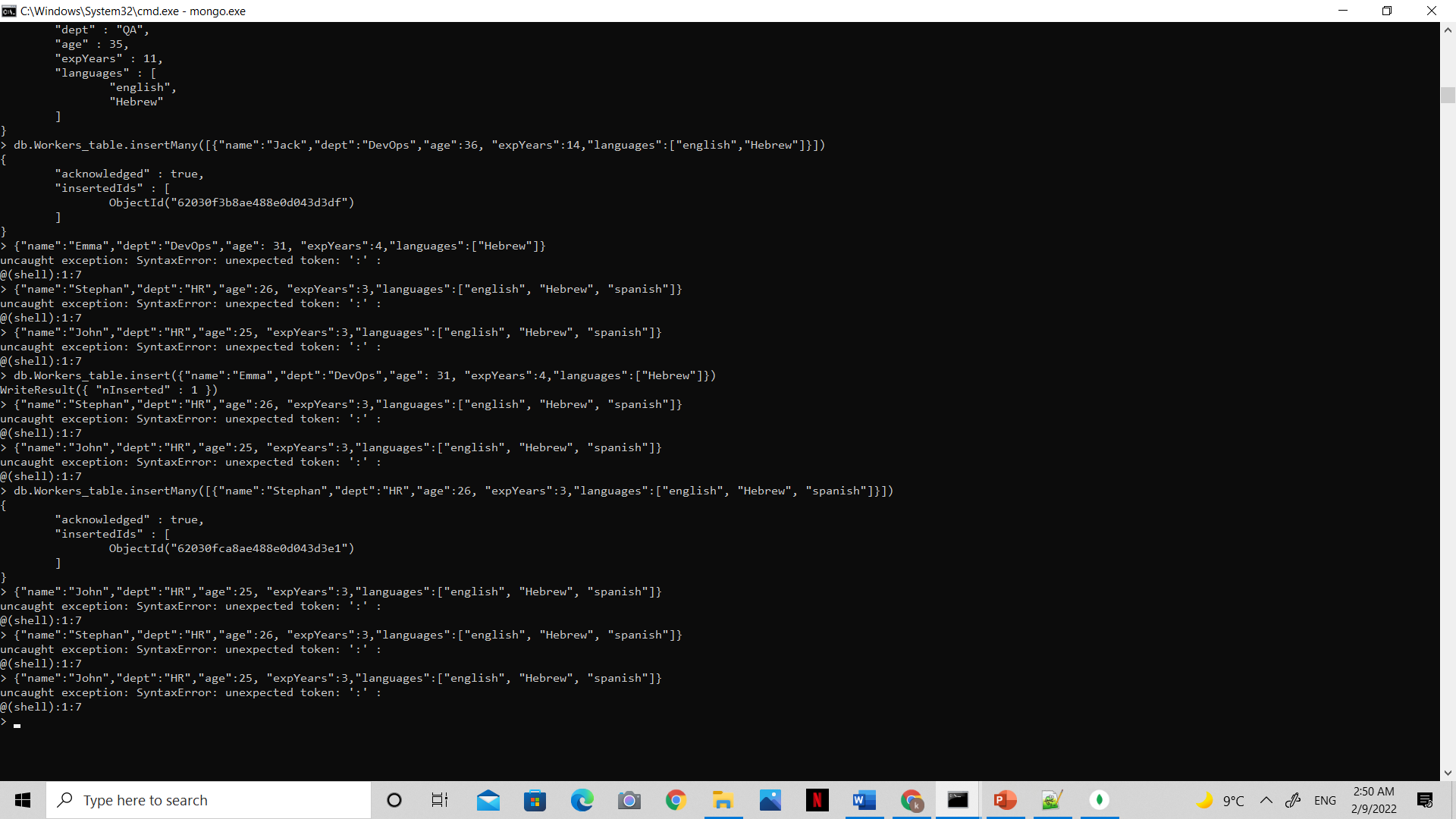The height and width of the screenshot is (819, 1456).
Task: Open the clock and date flyout
Action: click(x=1373, y=800)
